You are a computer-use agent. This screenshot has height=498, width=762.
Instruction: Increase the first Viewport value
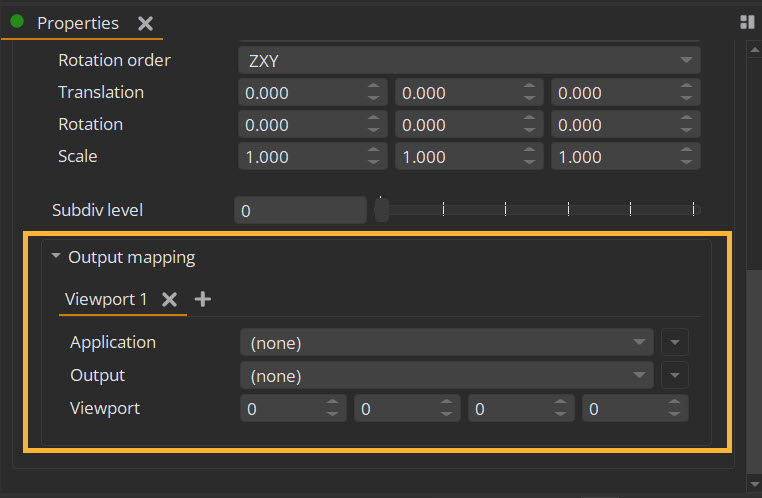tap(332, 403)
